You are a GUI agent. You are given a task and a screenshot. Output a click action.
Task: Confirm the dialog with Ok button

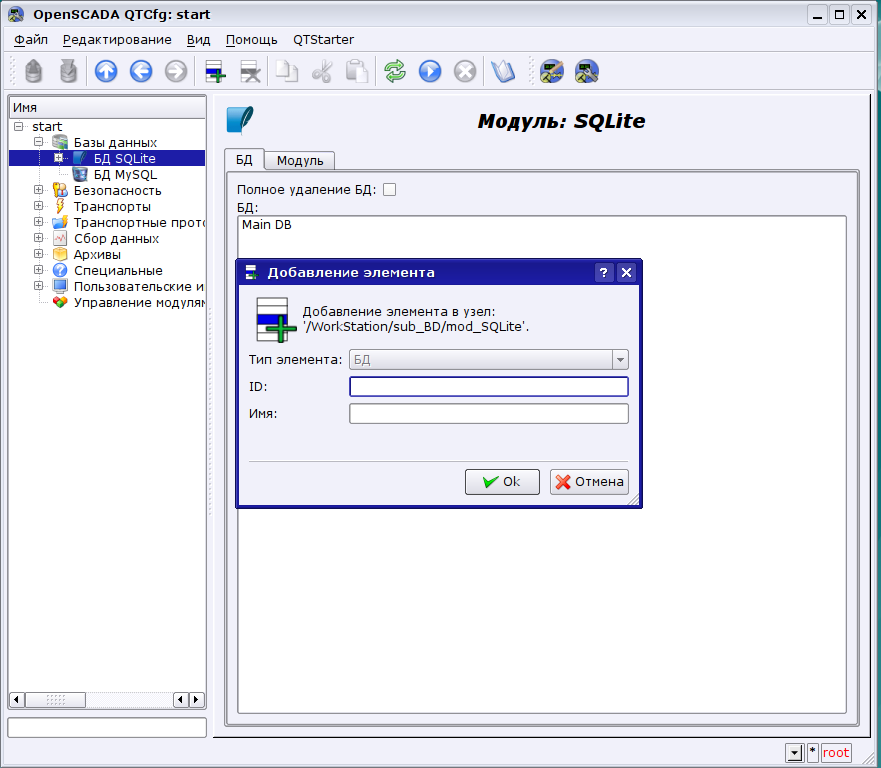click(x=502, y=482)
